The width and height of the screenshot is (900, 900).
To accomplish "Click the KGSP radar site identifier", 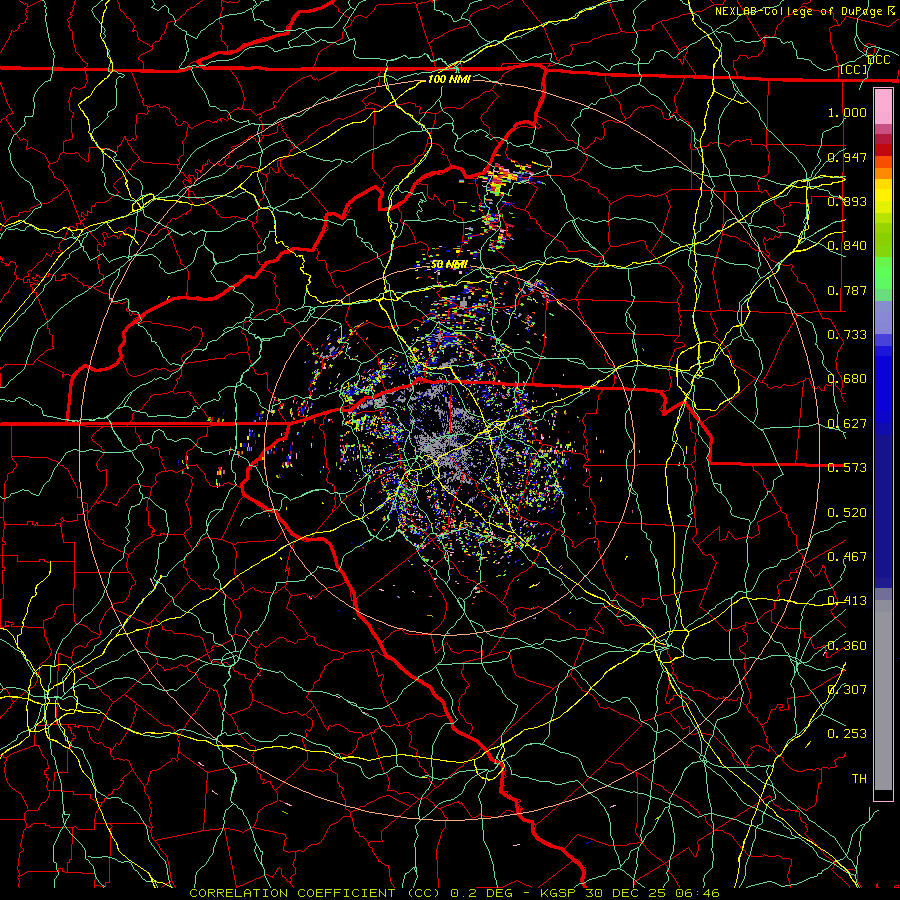I will [x=560, y=893].
